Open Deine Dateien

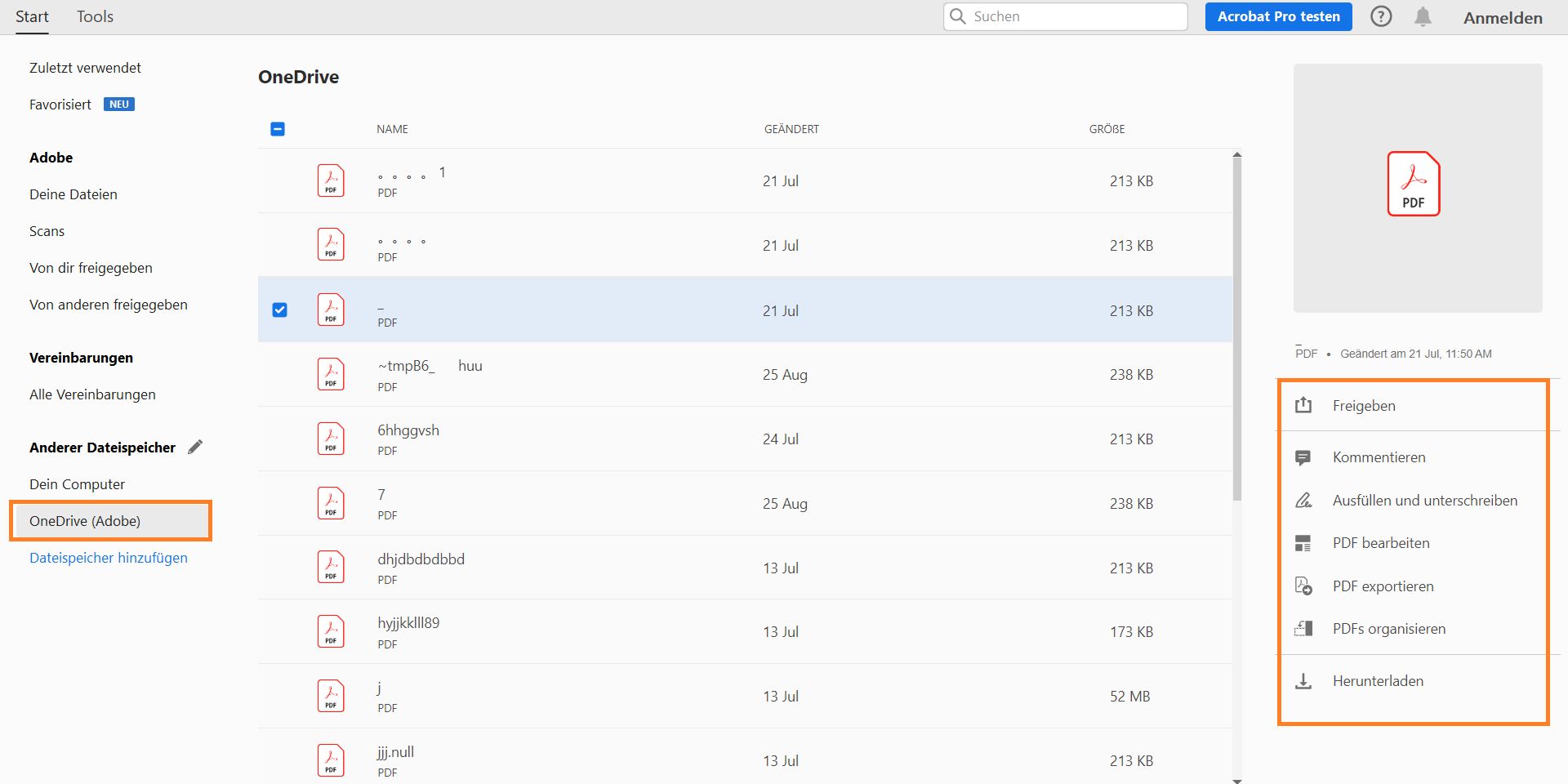point(73,194)
